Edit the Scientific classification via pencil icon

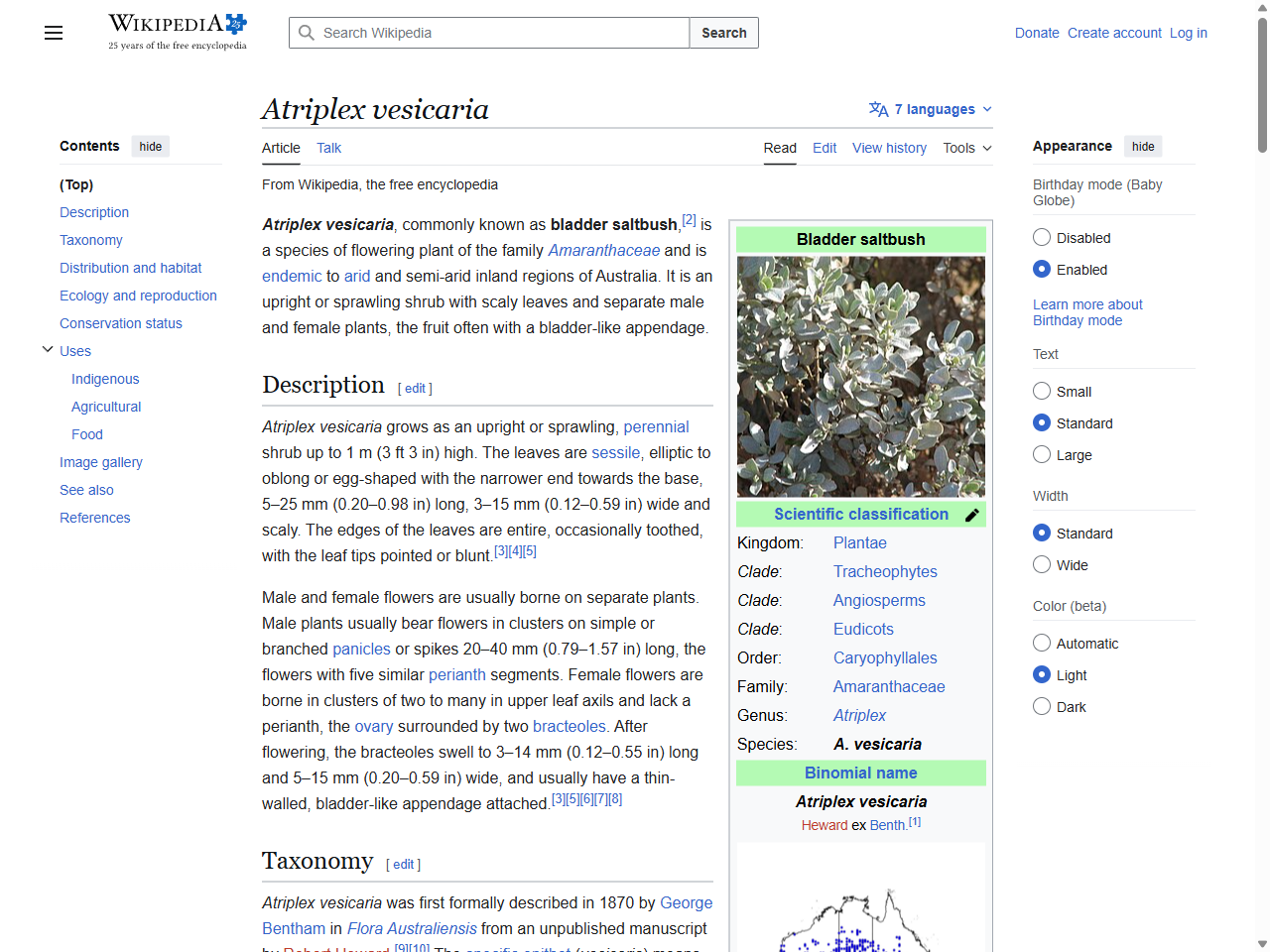click(x=973, y=515)
